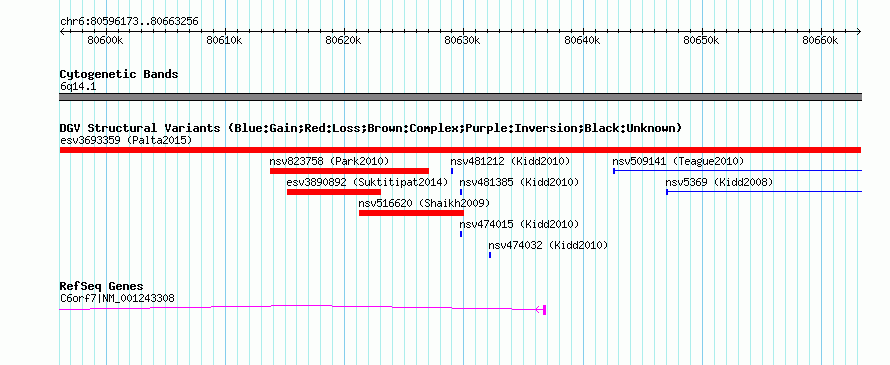Click the C6orf7|NM_001243308 gene label

pos(117,298)
